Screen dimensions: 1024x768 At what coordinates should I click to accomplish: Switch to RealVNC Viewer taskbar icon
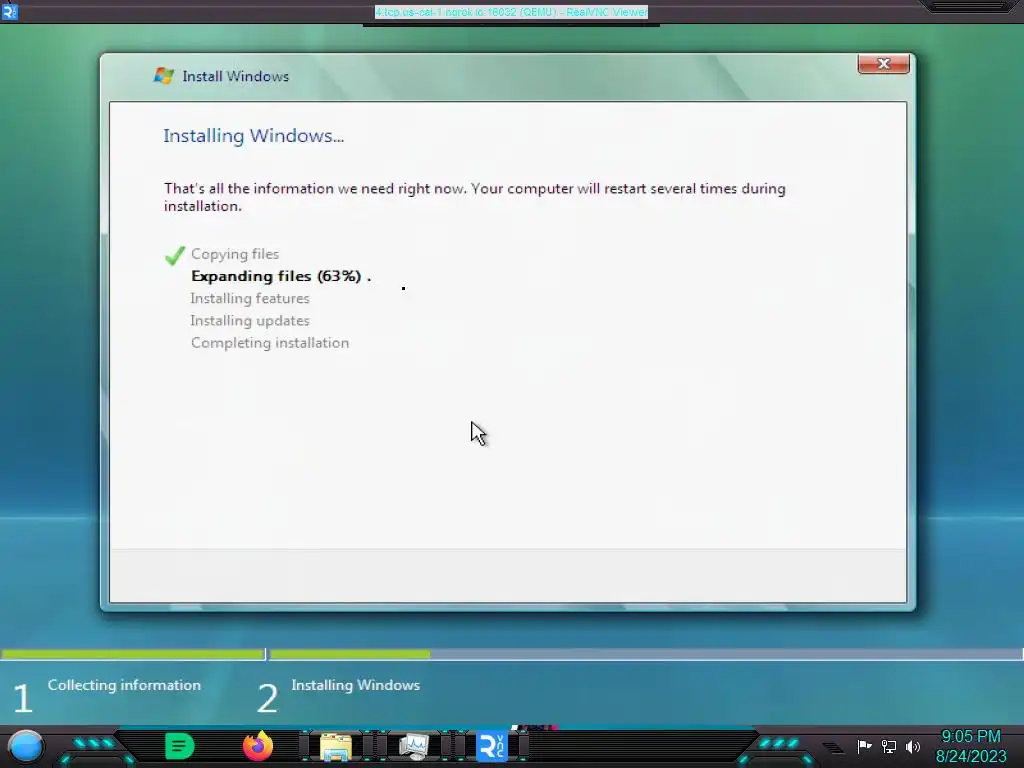492,747
